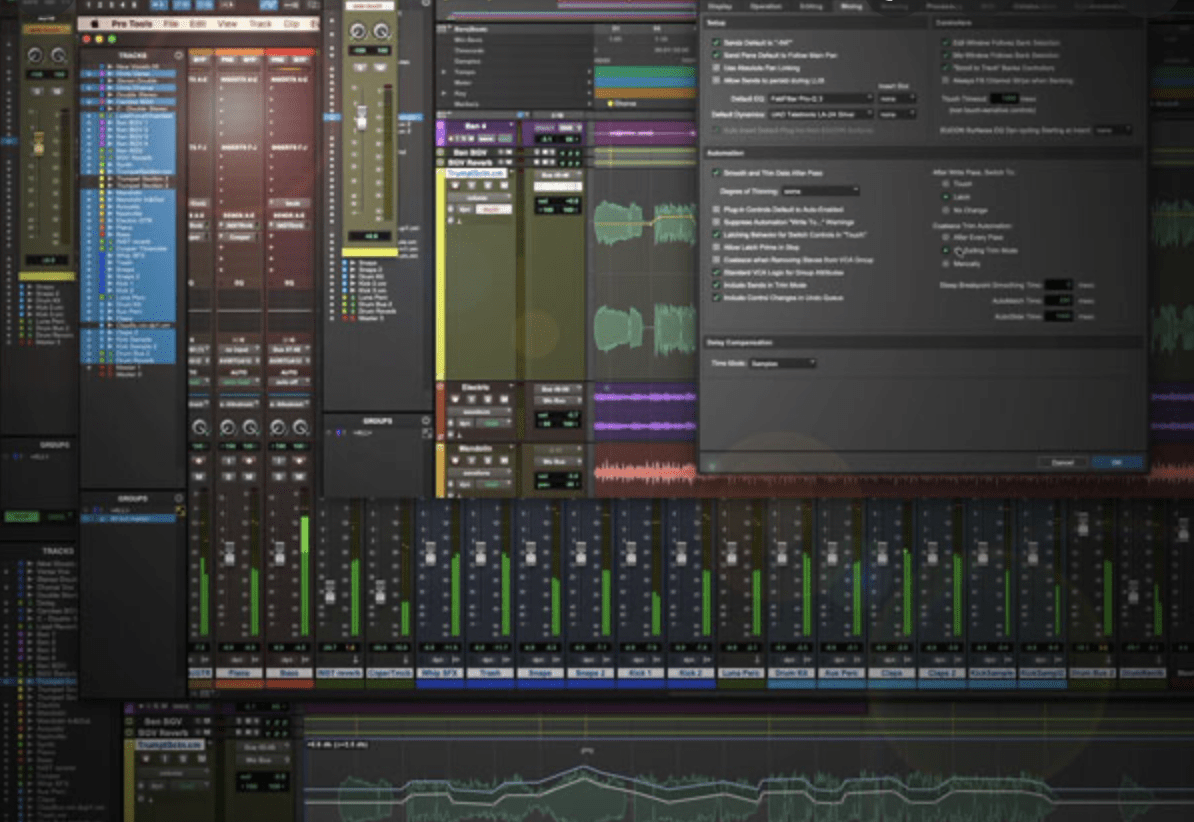Toggle Smooth and Thin Data After Pass
1194x822 pixels.
(715, 173)
